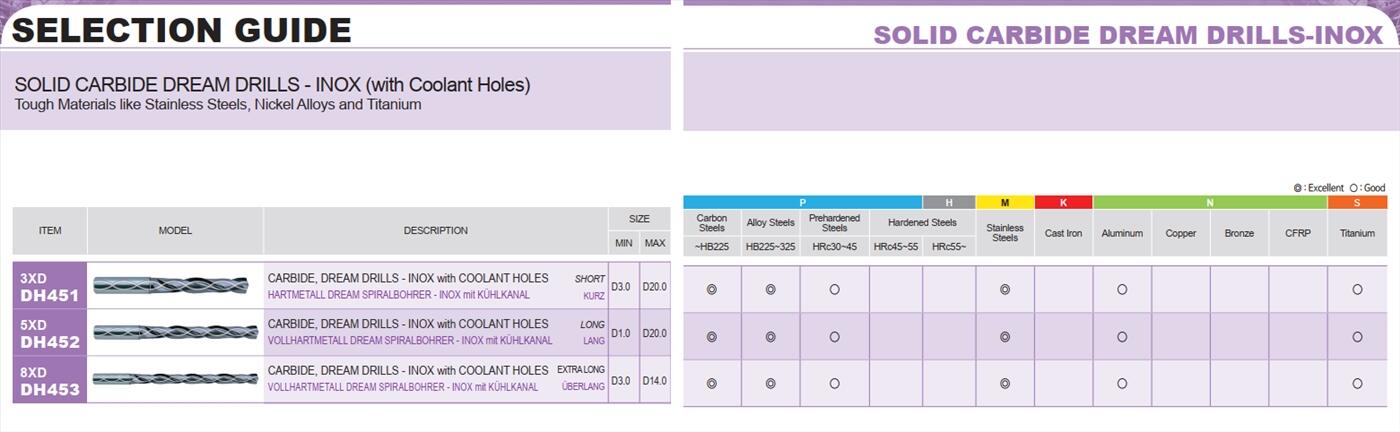The image size is (1400, 432).
Task: Click DH453 Titanium good rating symbol
Action: coord(1357,383)
